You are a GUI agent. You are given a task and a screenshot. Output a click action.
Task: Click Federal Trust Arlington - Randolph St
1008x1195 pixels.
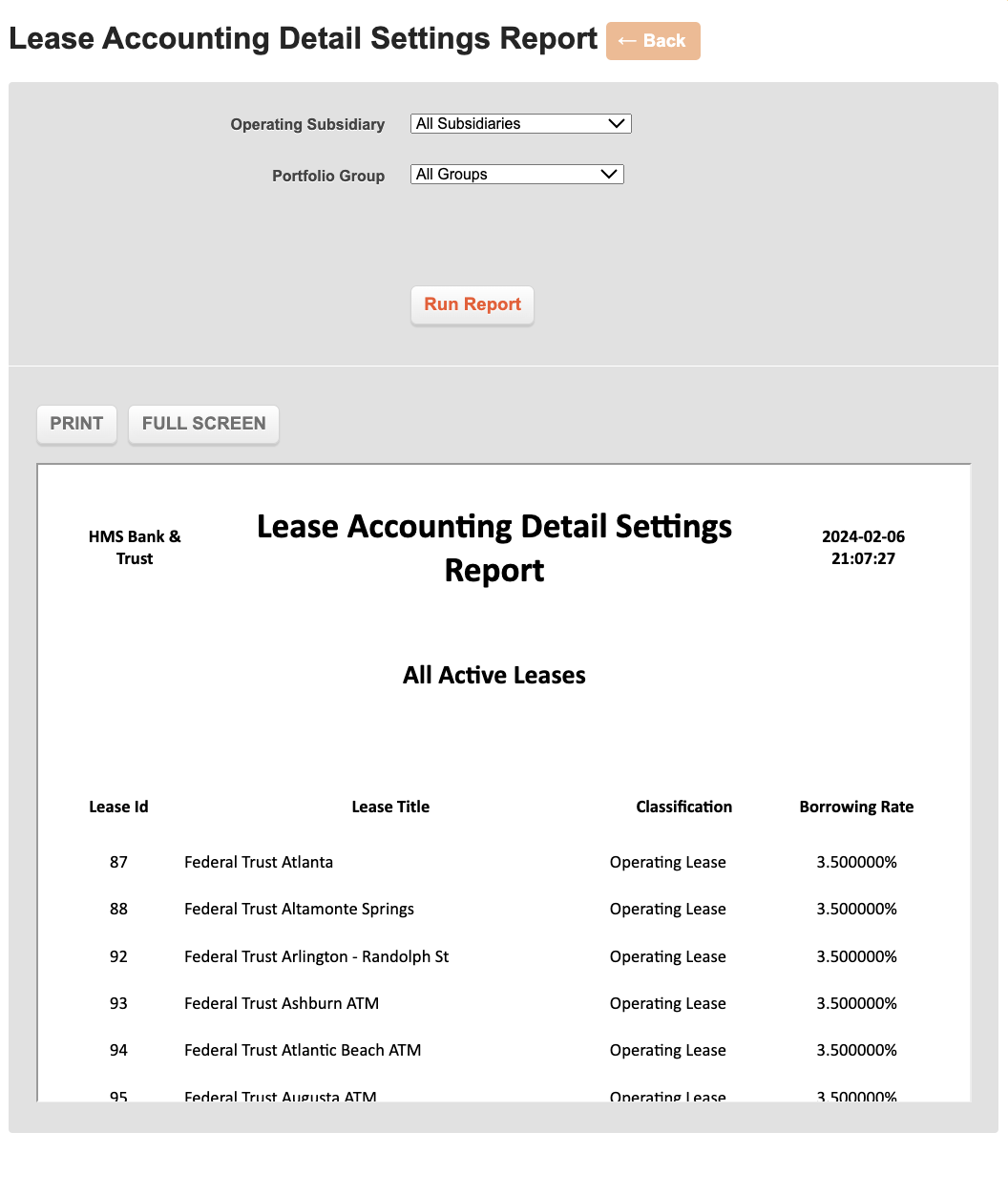tap(316, 956)
